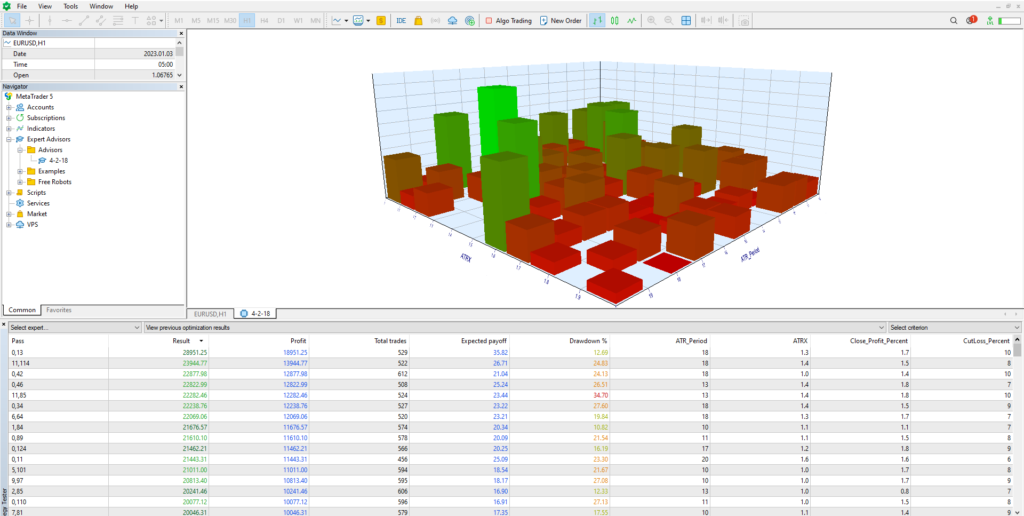Toggle bar chart display mode
Screen dimensions: 1024x516
click(597, 20)
